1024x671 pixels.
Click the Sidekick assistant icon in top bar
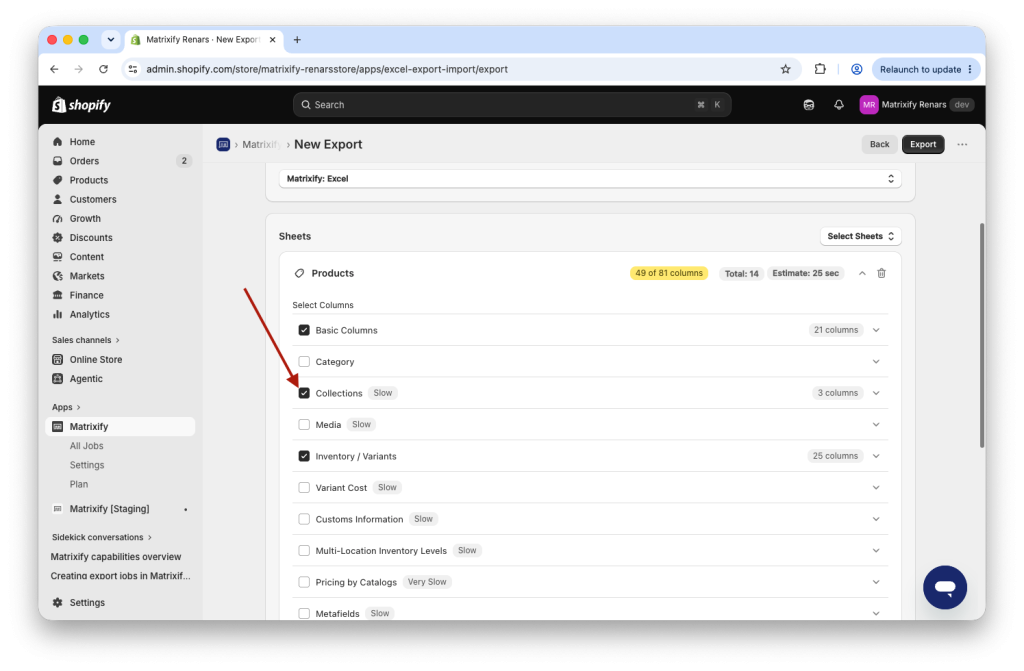click(808, 105)
